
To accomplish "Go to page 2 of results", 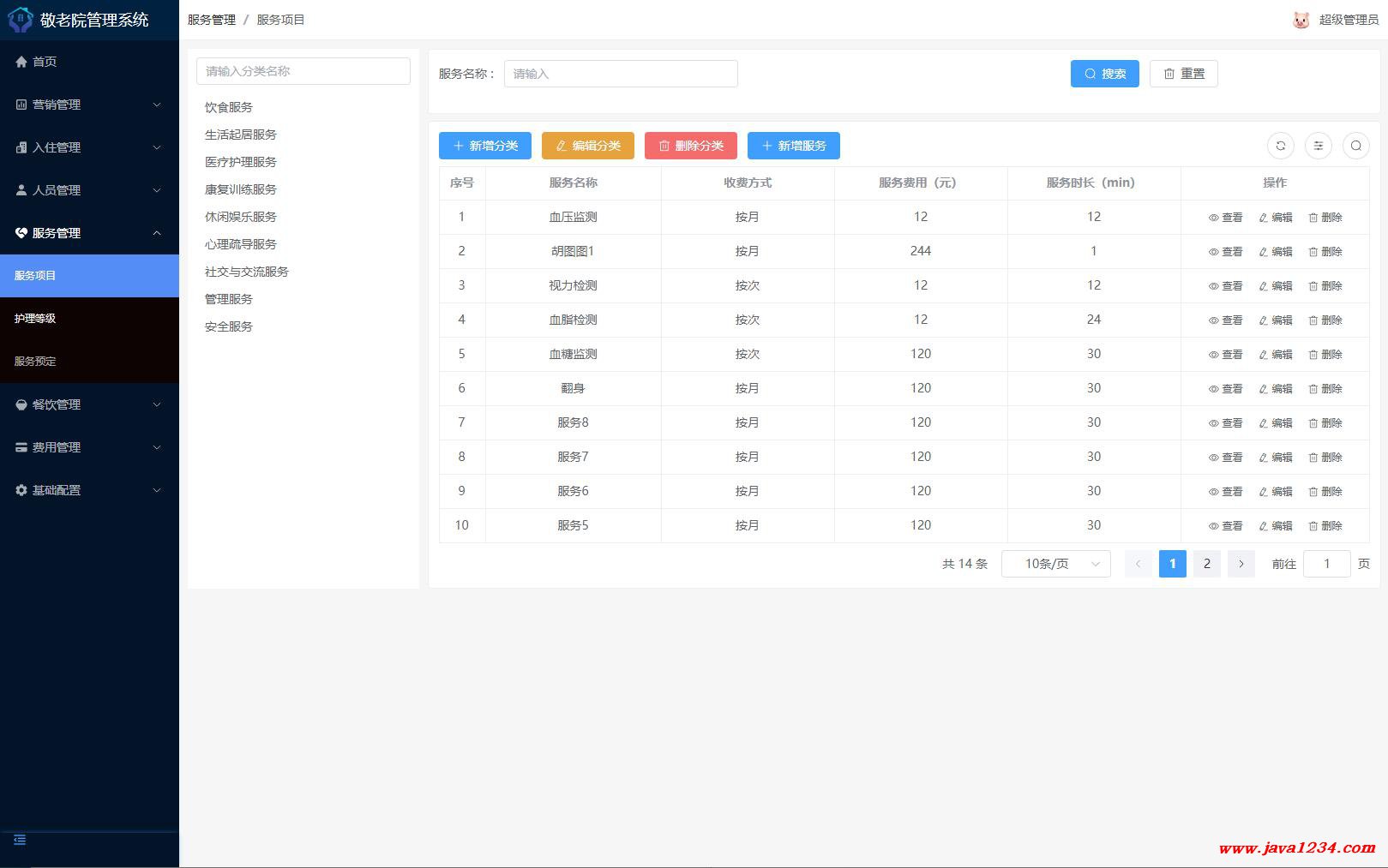I will (1206, 564).
